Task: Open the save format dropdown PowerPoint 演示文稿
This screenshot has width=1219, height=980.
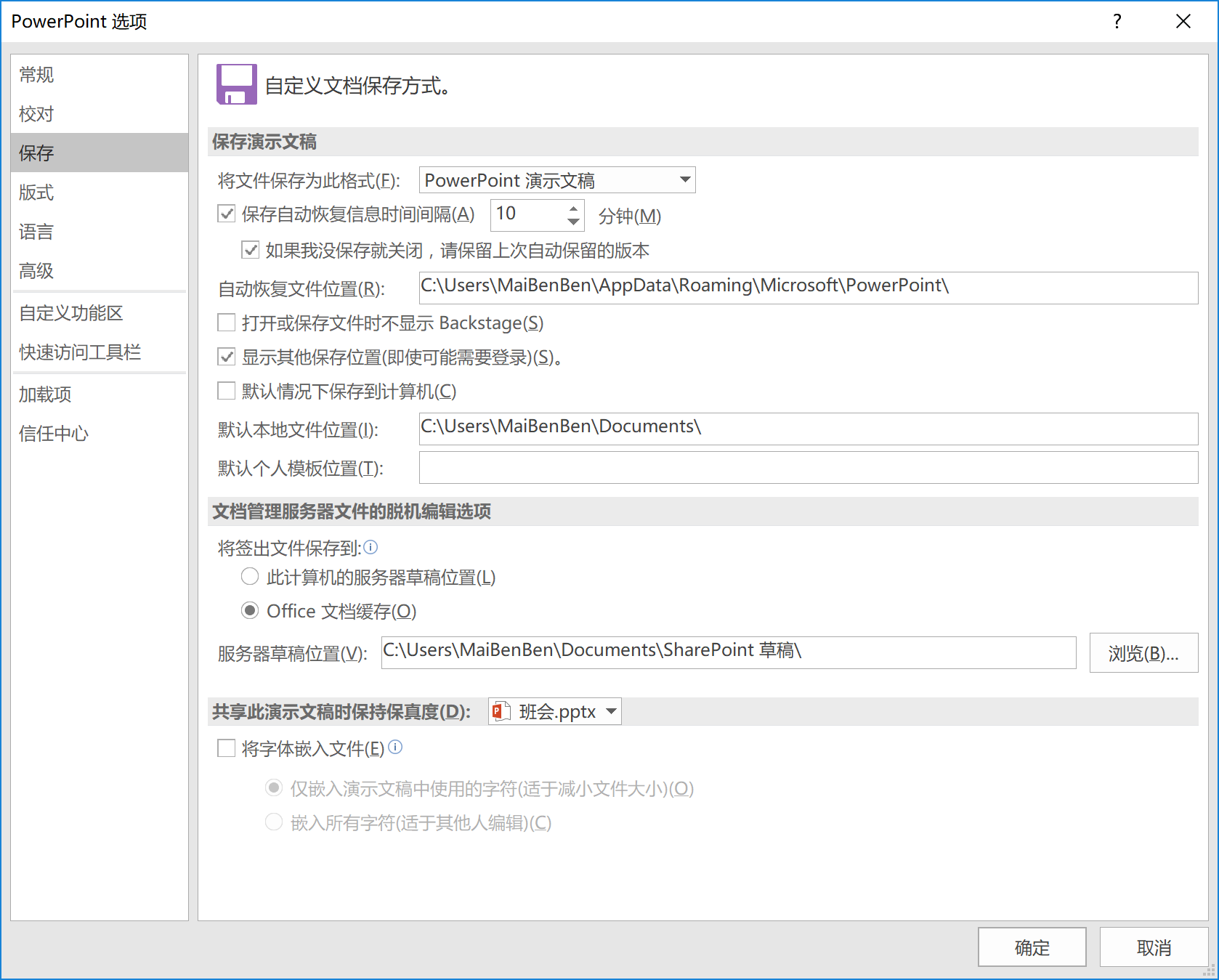Action: [557, 180]
